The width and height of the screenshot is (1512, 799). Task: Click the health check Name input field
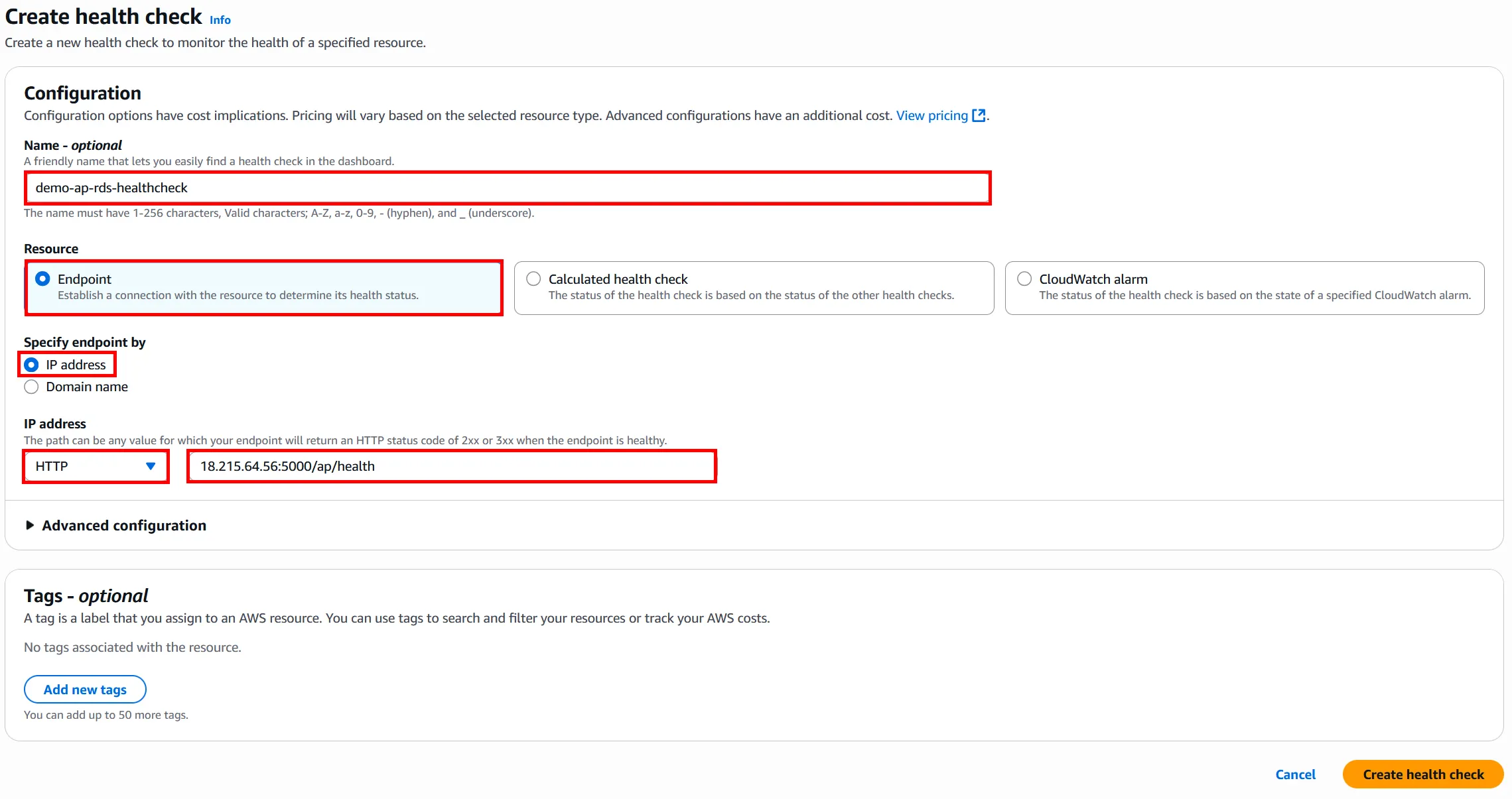(508, 188)
